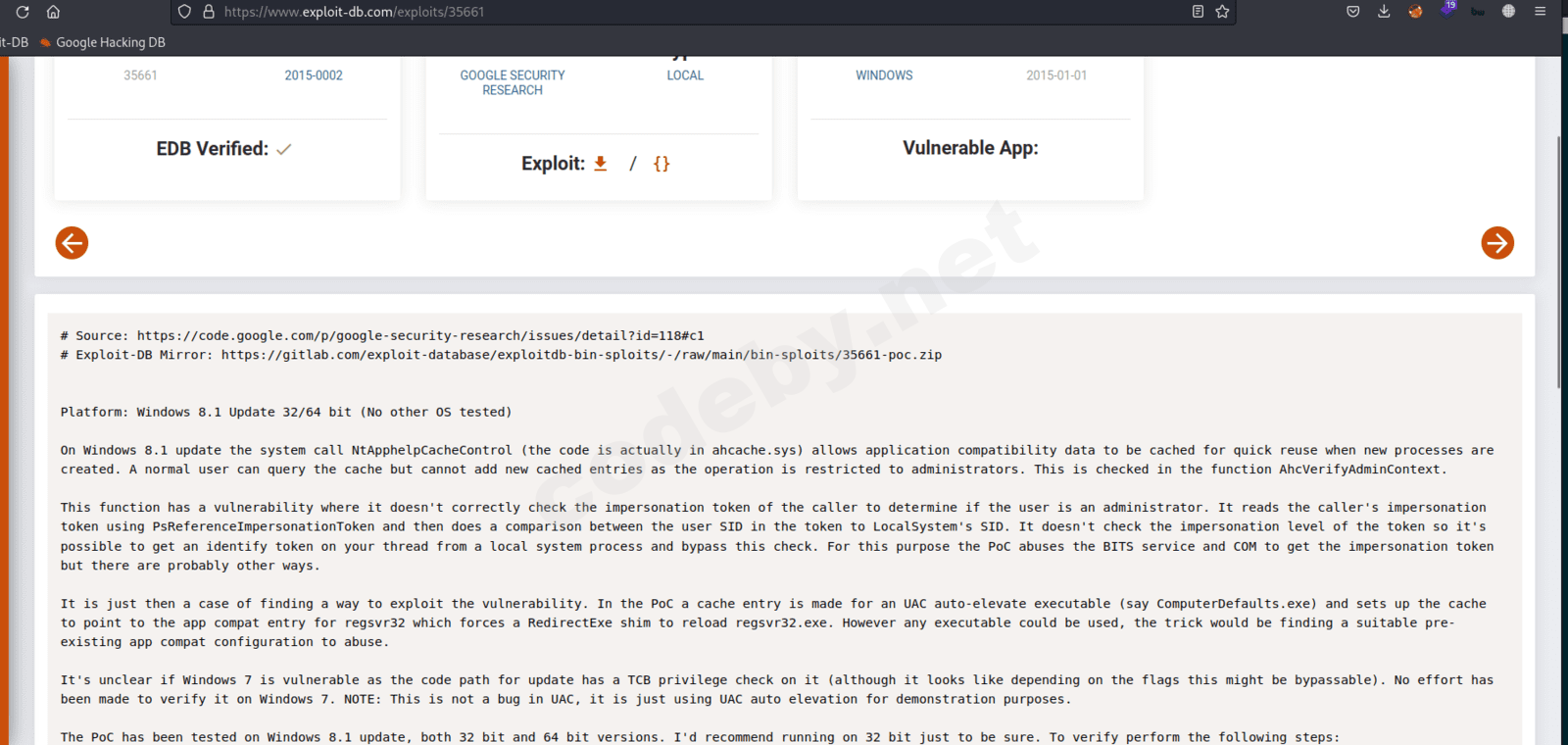The width and height of the screenshot is (1568, 745).
Task: Filter by WINDOWS platform
Action: pos(884,75)
